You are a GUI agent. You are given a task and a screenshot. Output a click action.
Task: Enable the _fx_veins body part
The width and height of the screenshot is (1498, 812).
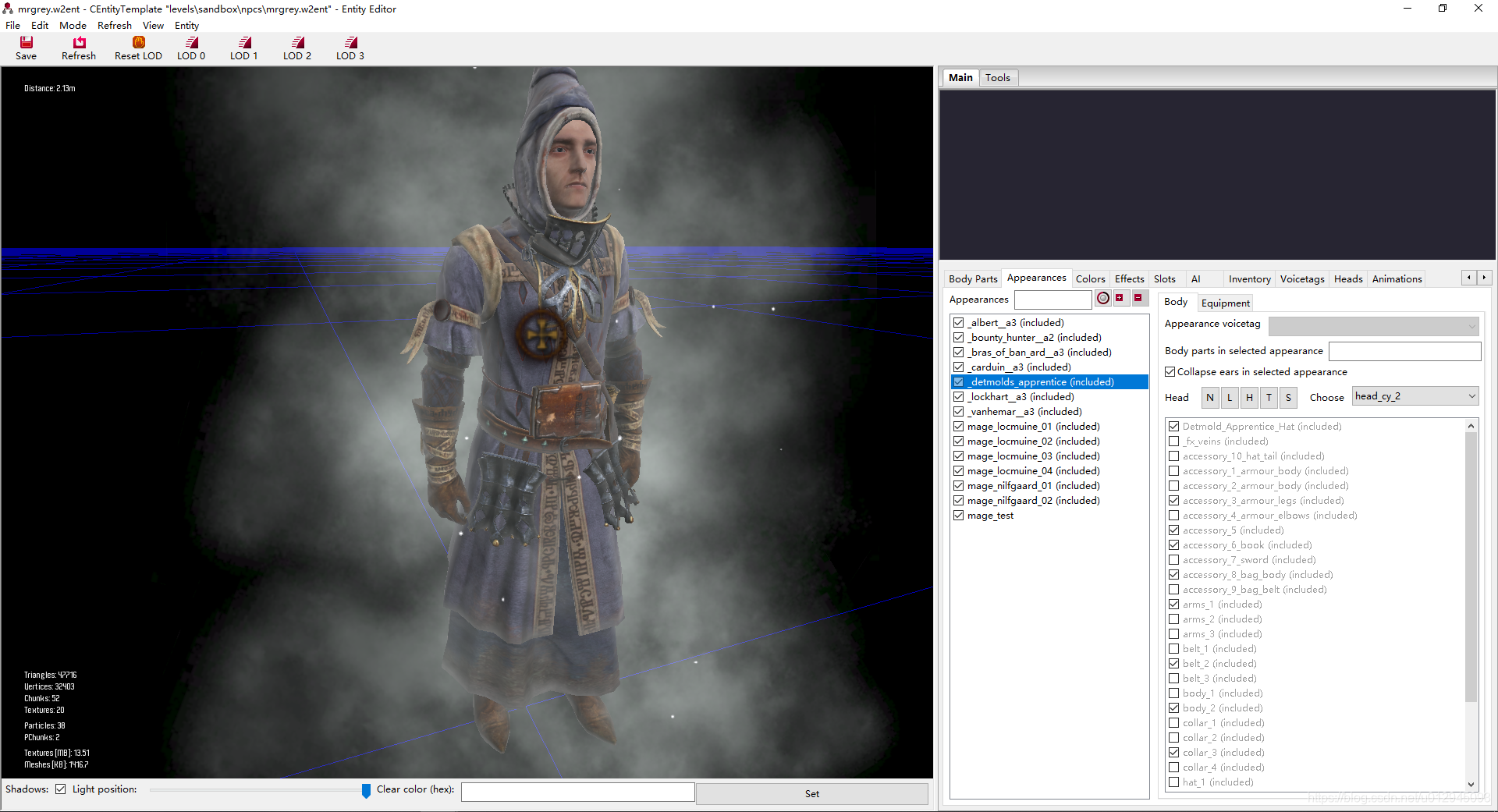[x=1174, y=441]
